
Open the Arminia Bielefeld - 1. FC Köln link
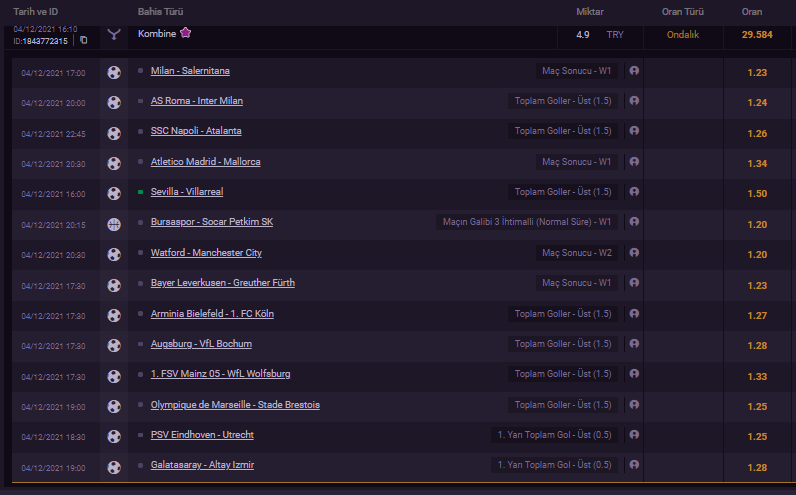coord(212,313)
